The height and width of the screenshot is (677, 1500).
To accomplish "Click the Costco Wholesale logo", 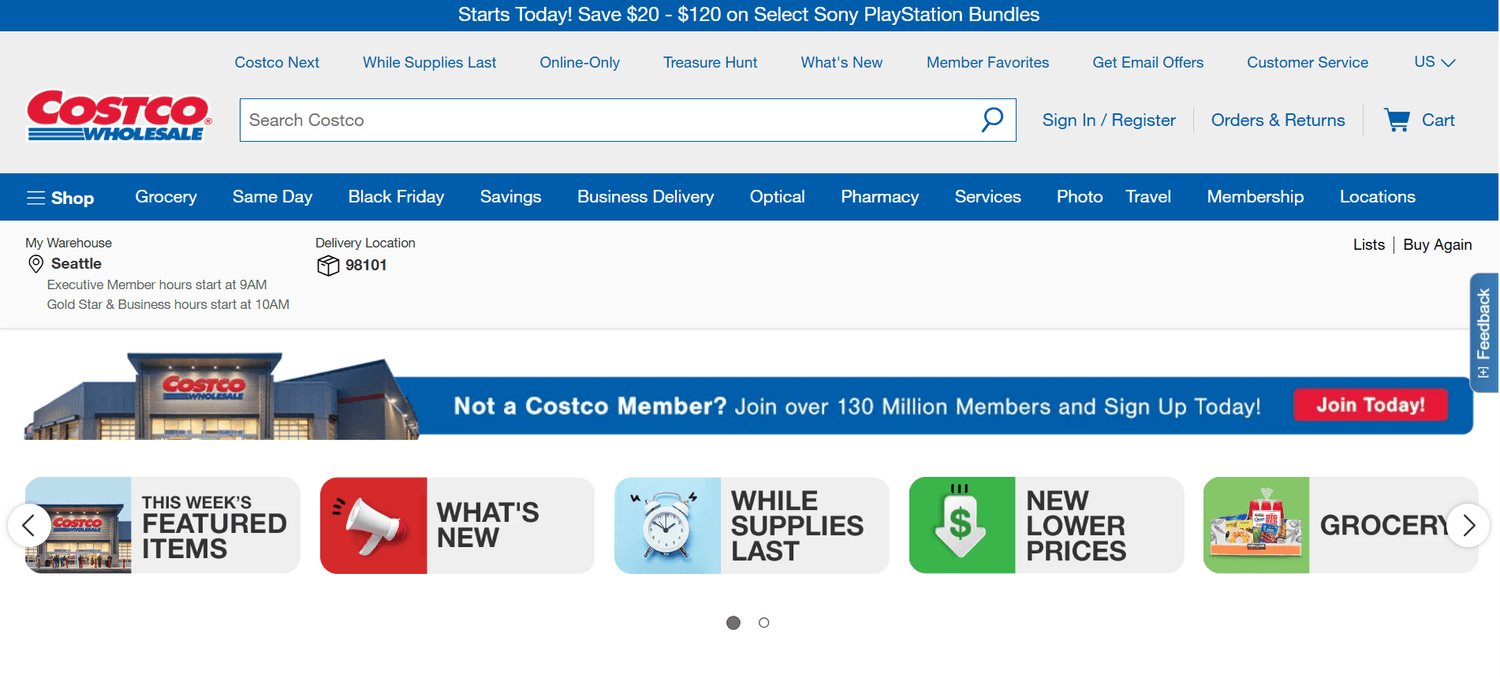I will point(117,117).
